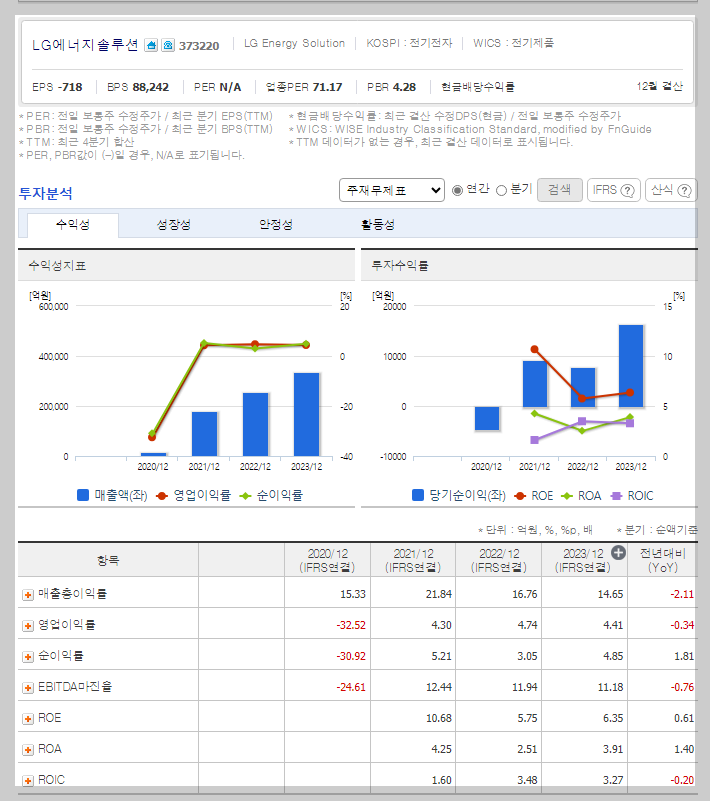Screen dimensions: 710x801
Task: Select the 분기 radio button
Action: coord(502,190)
